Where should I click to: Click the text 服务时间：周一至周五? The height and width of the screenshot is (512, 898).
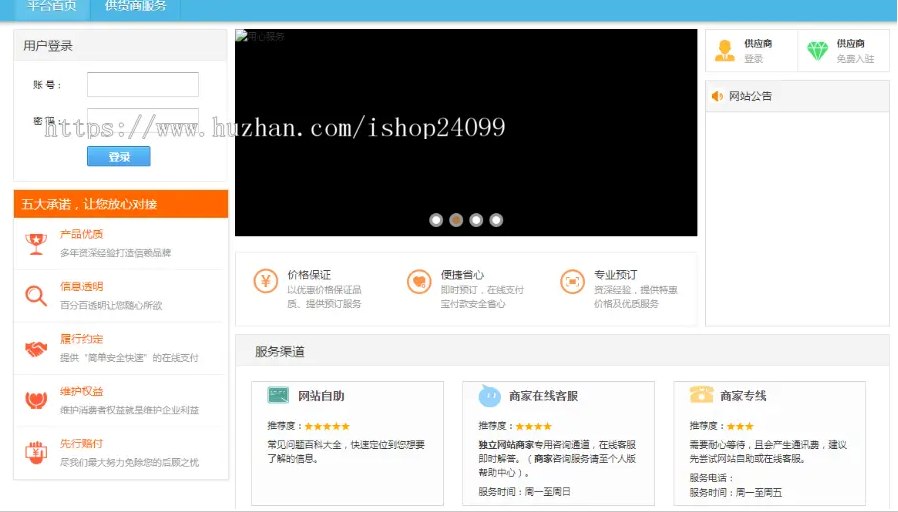[x=735, y=493]
